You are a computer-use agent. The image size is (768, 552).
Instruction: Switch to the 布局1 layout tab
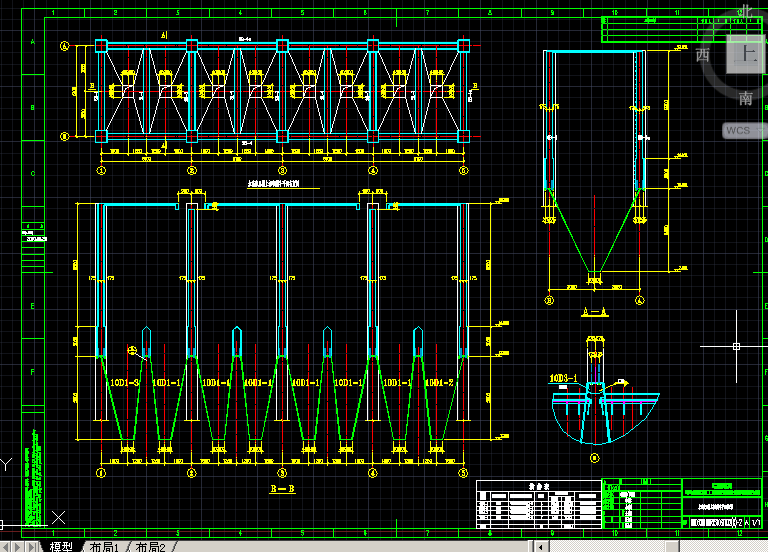pos(104,546)
